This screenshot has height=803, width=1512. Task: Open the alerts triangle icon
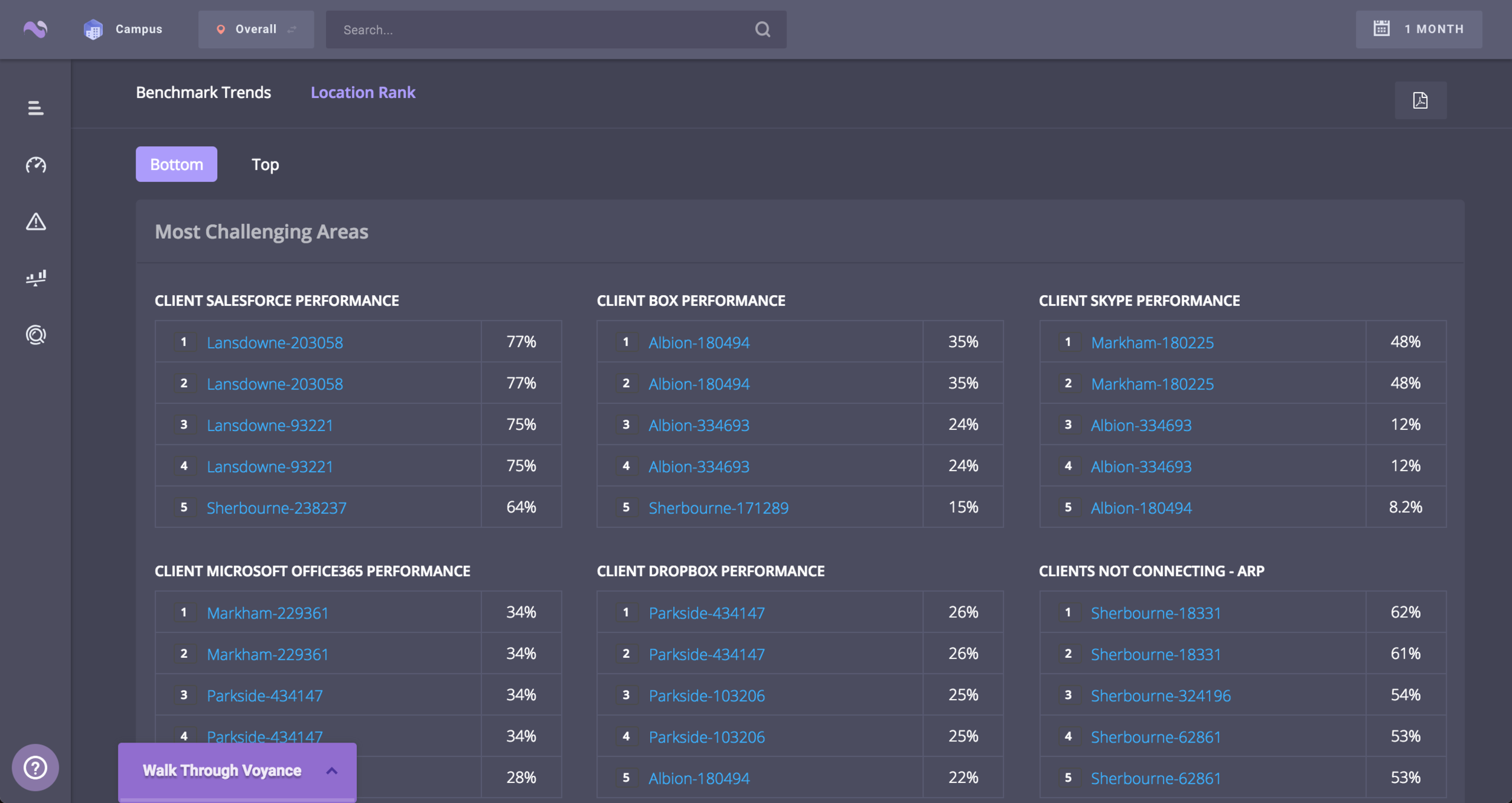[x=36, y=222]
